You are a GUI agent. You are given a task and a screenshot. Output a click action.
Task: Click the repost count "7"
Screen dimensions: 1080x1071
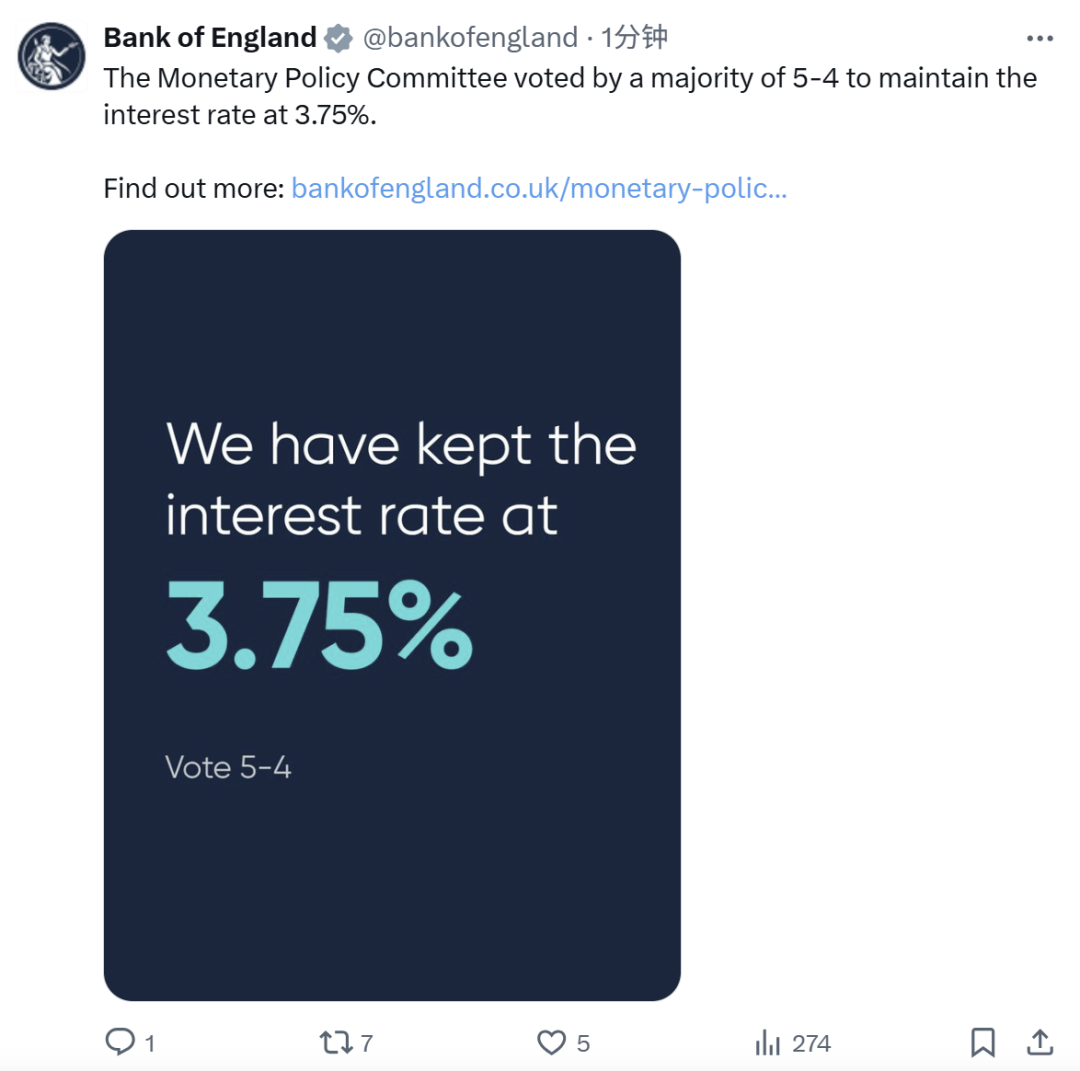(x=367, y=1043)
